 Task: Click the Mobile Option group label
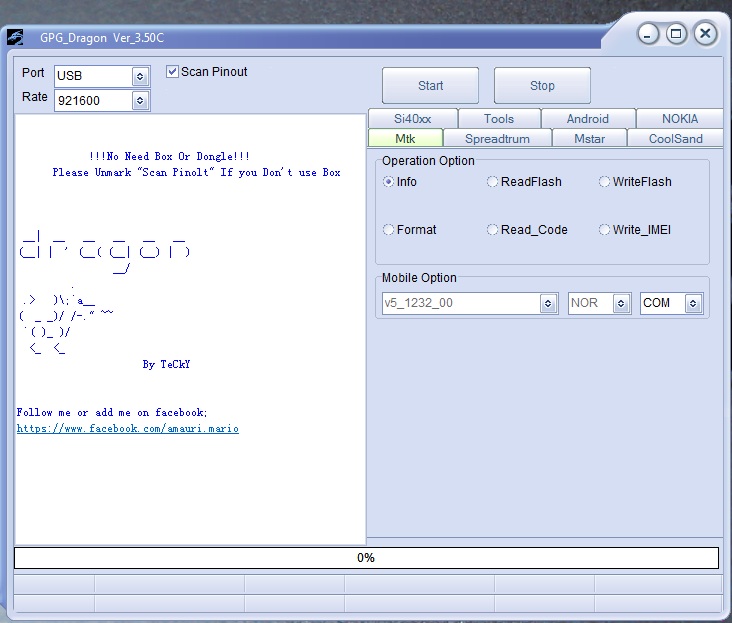click(419, 278)
